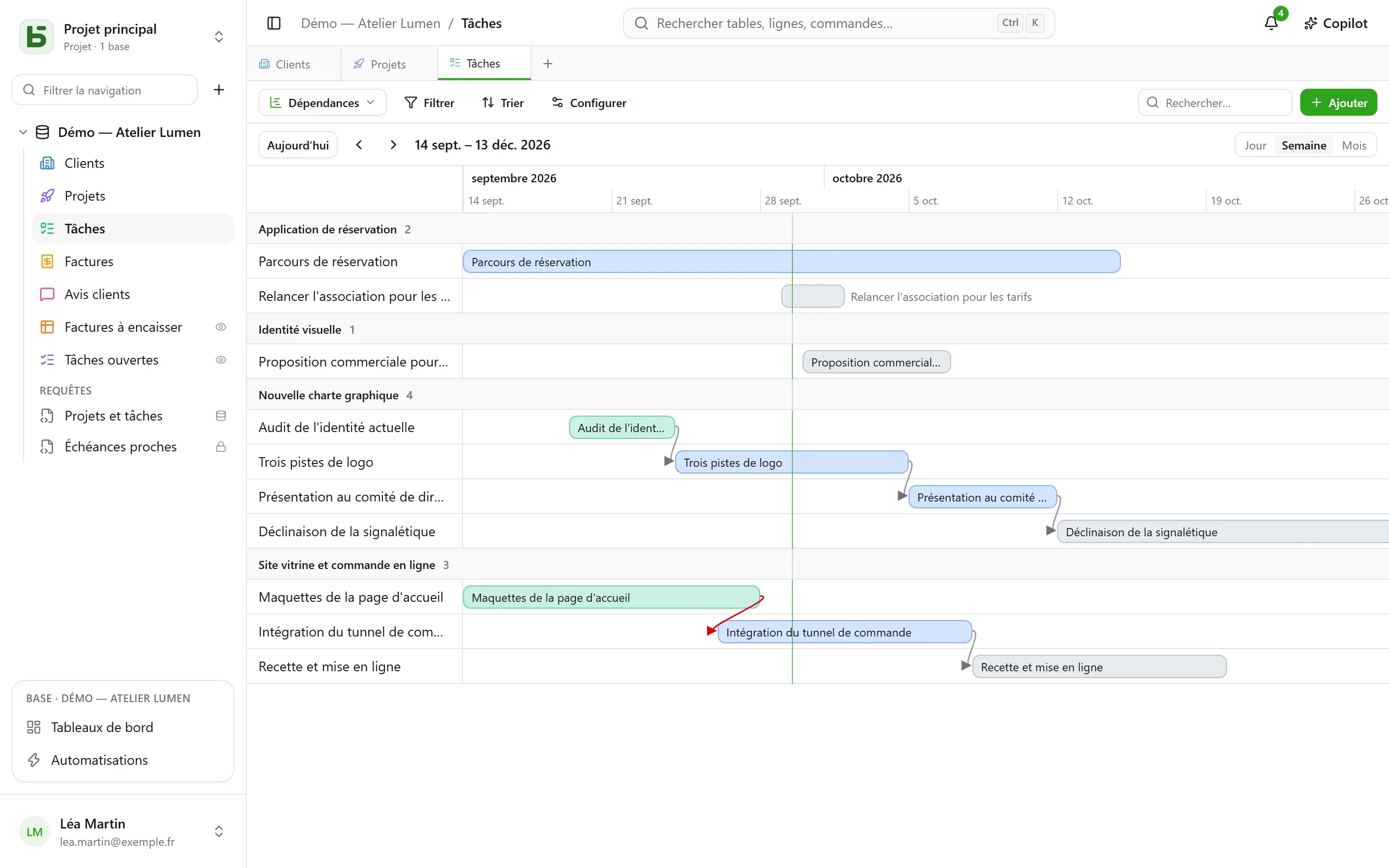Focus the Filtrer la navigation field
Image resolution: width=1389 pixels, height=868 pixels.
tap(105, 90)
